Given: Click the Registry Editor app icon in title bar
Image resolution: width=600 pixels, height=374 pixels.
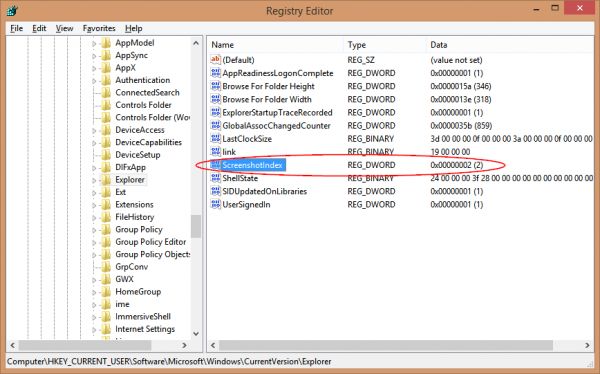Looking at the screenshot, I should tap(12, 10).
